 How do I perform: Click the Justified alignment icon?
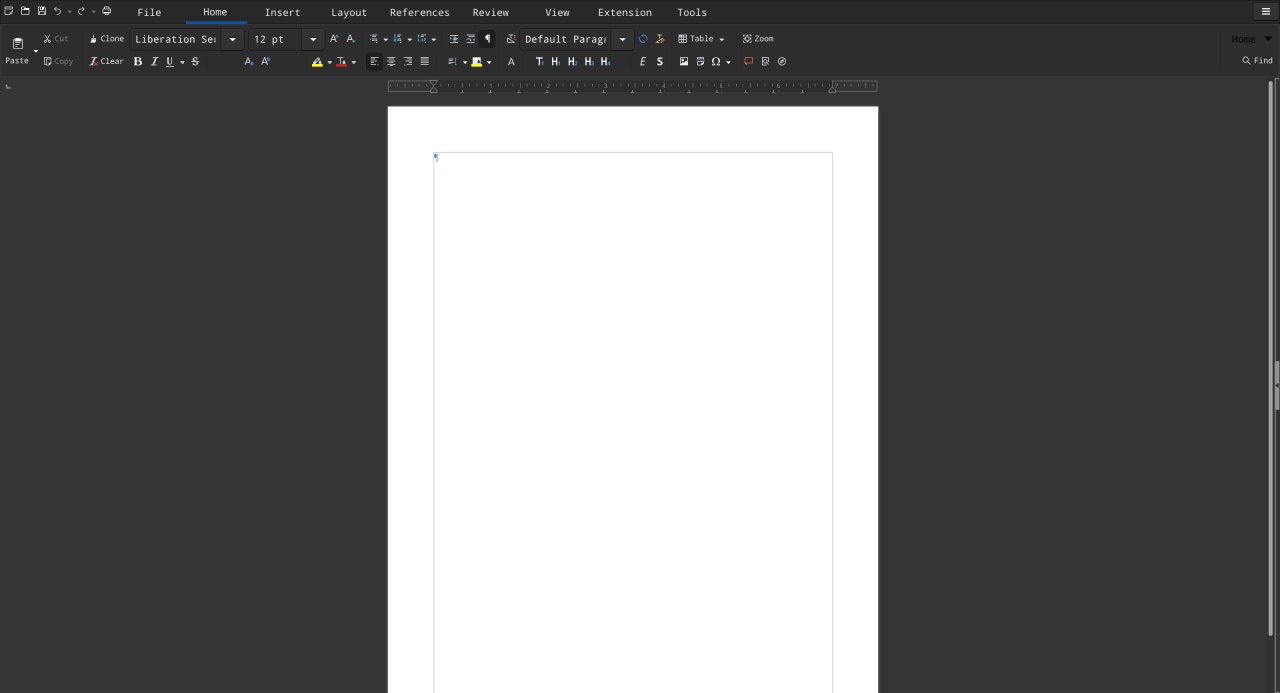point(424,62)
